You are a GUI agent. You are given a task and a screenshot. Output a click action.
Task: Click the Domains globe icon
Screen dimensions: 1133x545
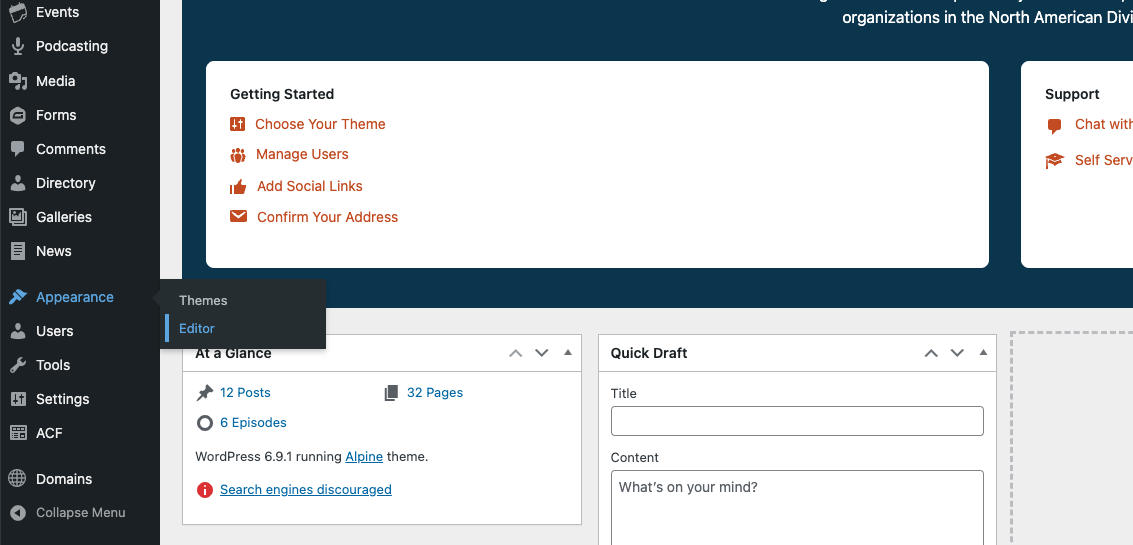[x=18, y=479]
